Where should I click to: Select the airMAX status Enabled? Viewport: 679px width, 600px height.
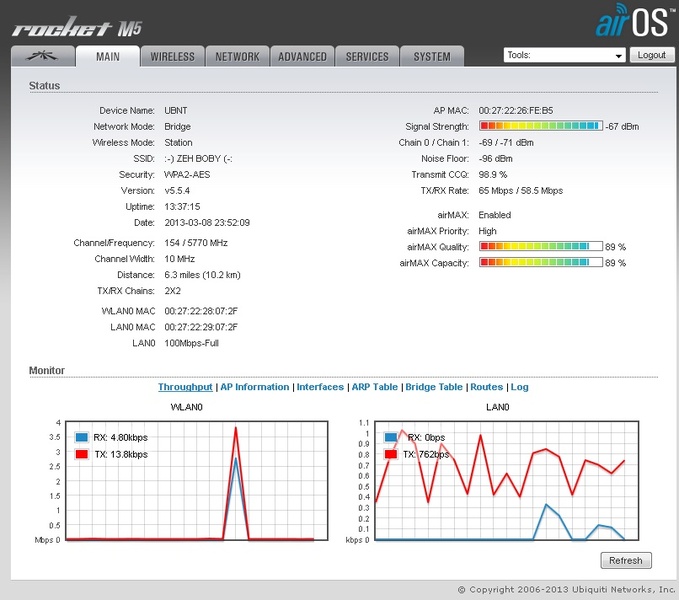pos(495,215)
